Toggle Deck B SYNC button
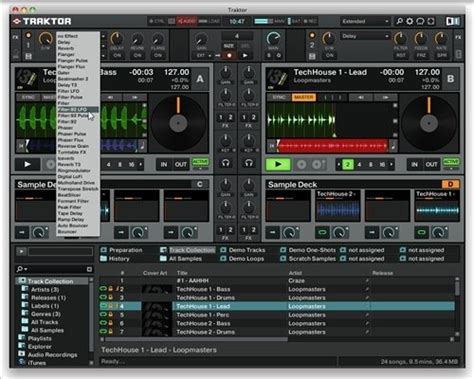This screenshot has width=474, height=379. [x=279, y=97]
